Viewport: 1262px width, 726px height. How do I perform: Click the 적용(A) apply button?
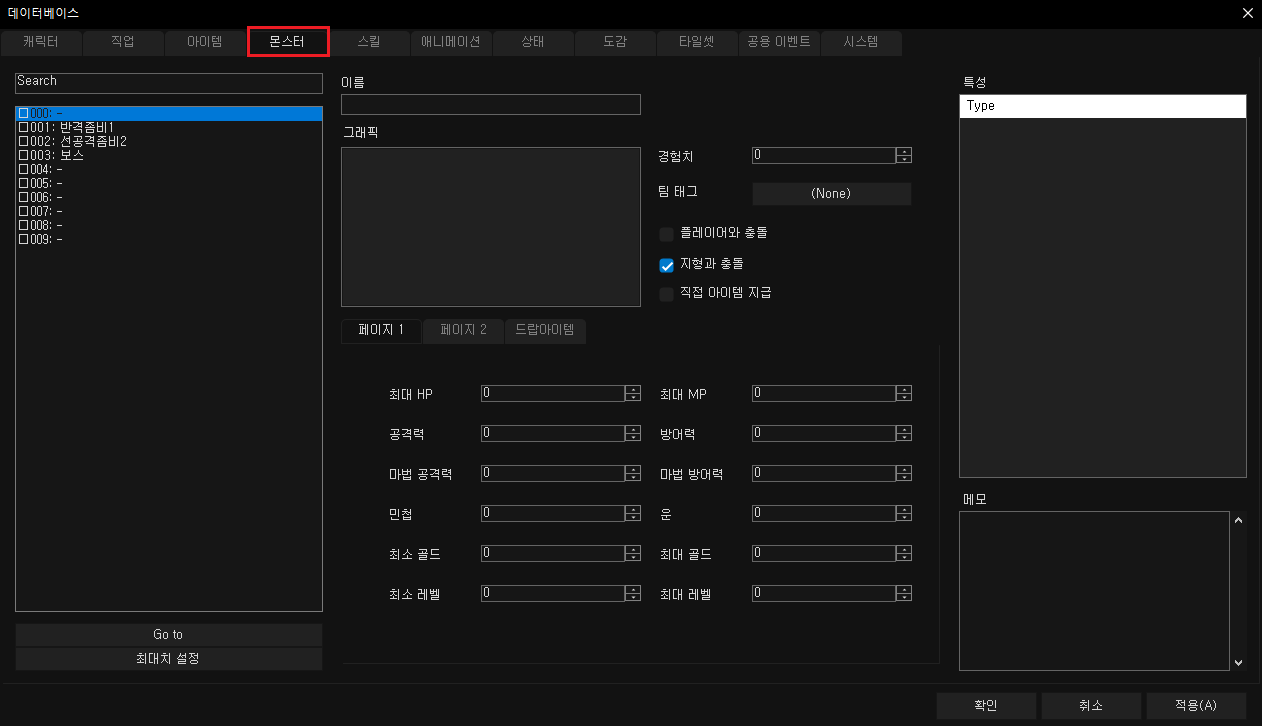click(1195, 705)
